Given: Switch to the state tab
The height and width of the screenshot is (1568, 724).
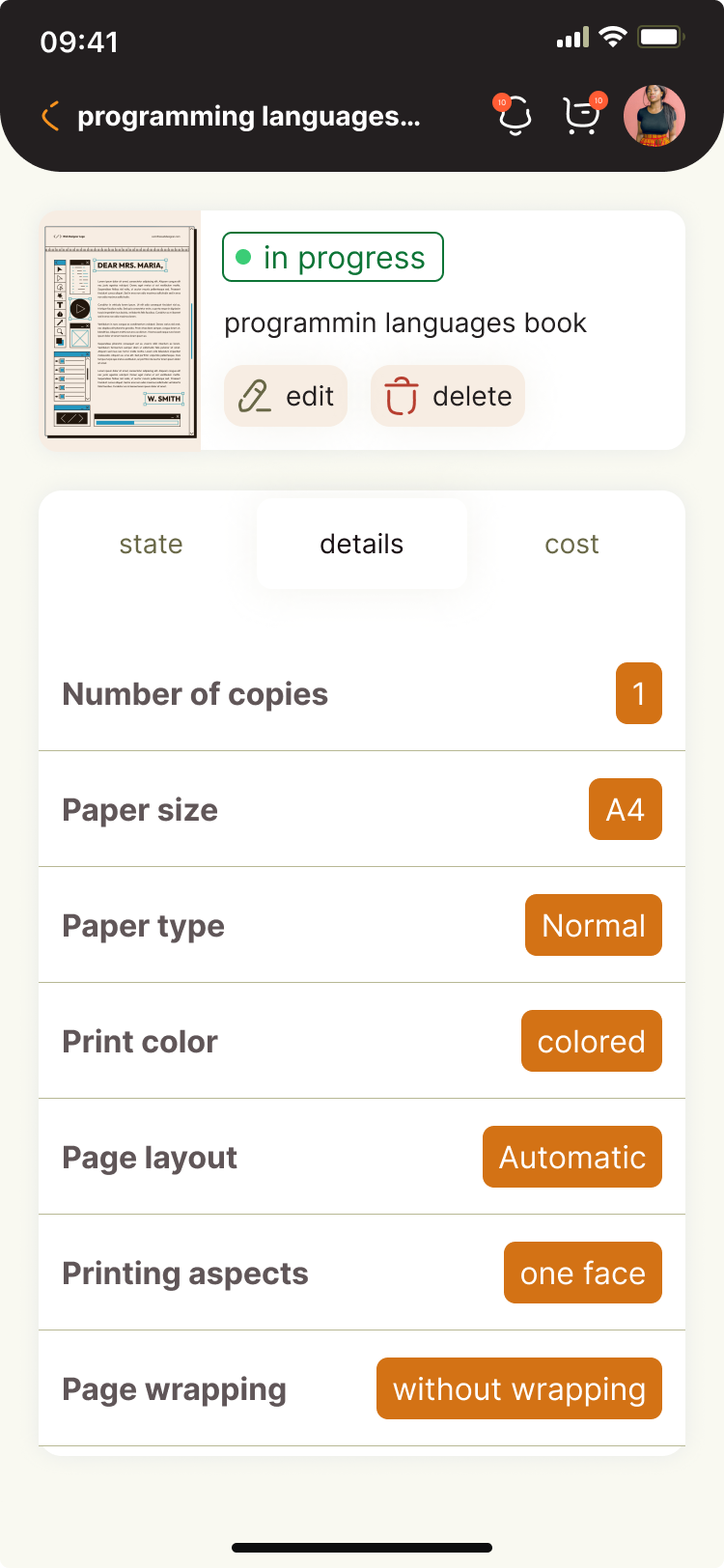Looking at the screenshot, I should coord(151,544).
